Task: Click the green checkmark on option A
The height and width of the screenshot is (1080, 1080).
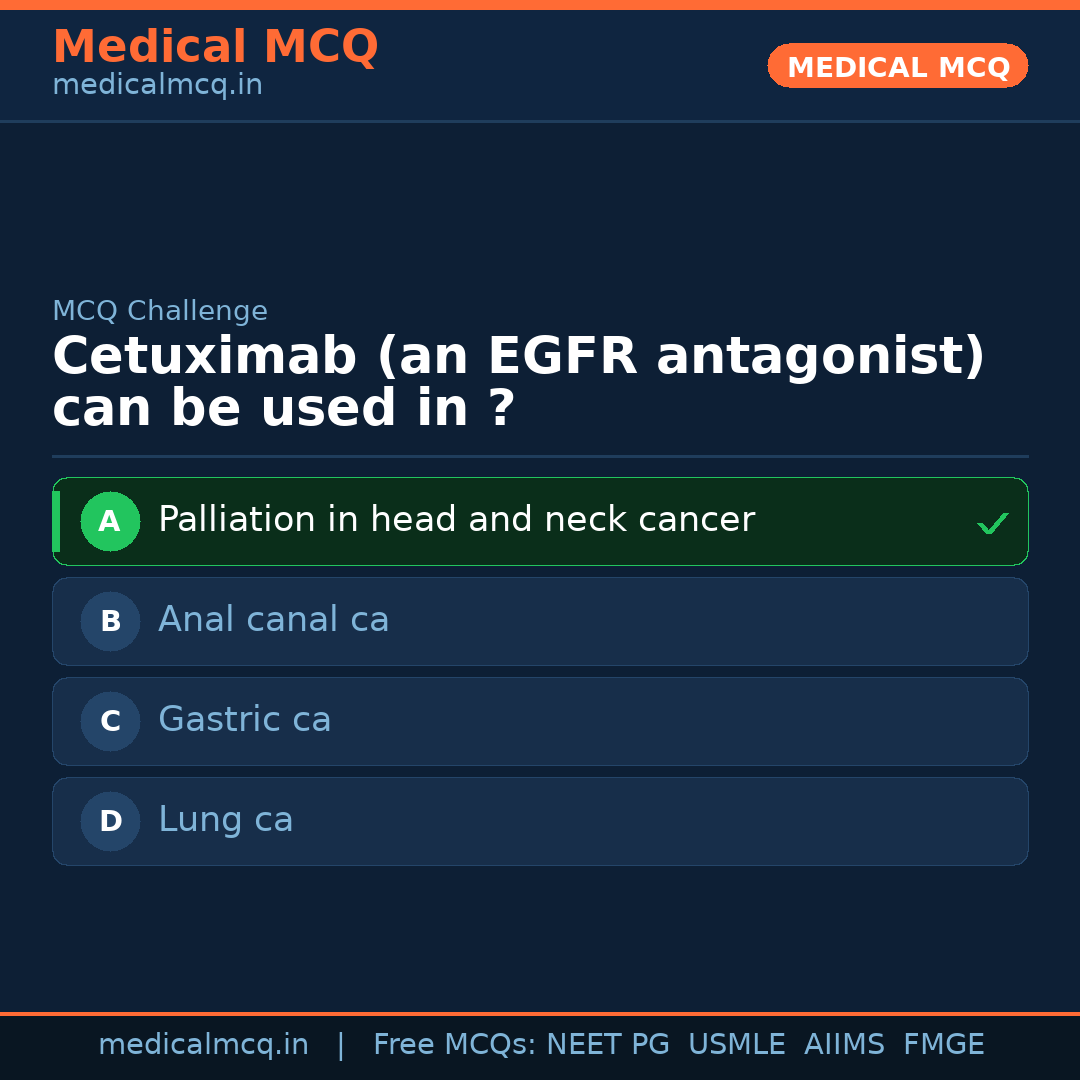Action: [992, 523]
